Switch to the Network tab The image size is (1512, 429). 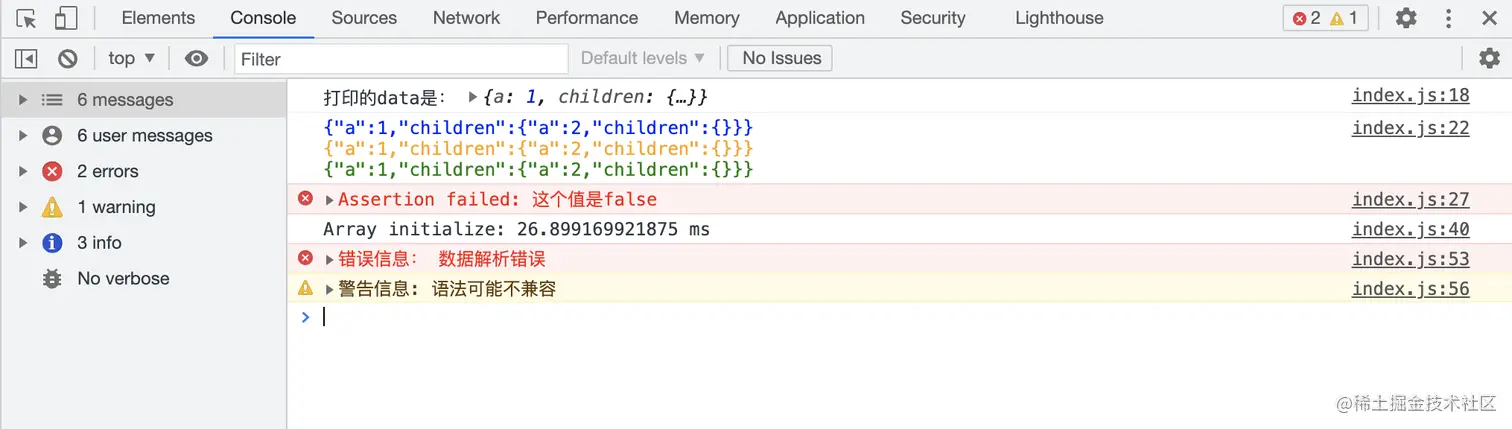466,18
